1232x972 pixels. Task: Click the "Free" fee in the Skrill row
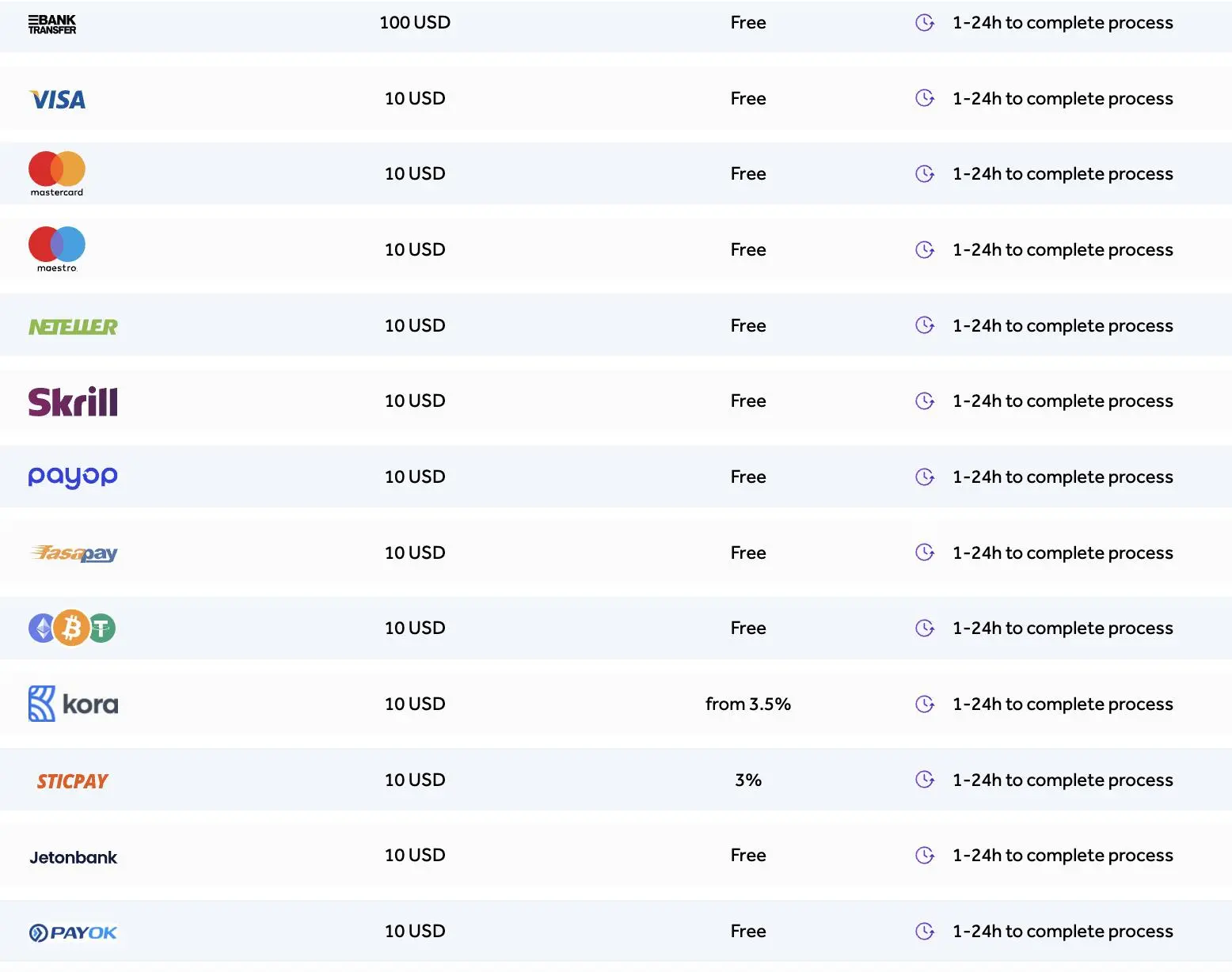(748, 401)
